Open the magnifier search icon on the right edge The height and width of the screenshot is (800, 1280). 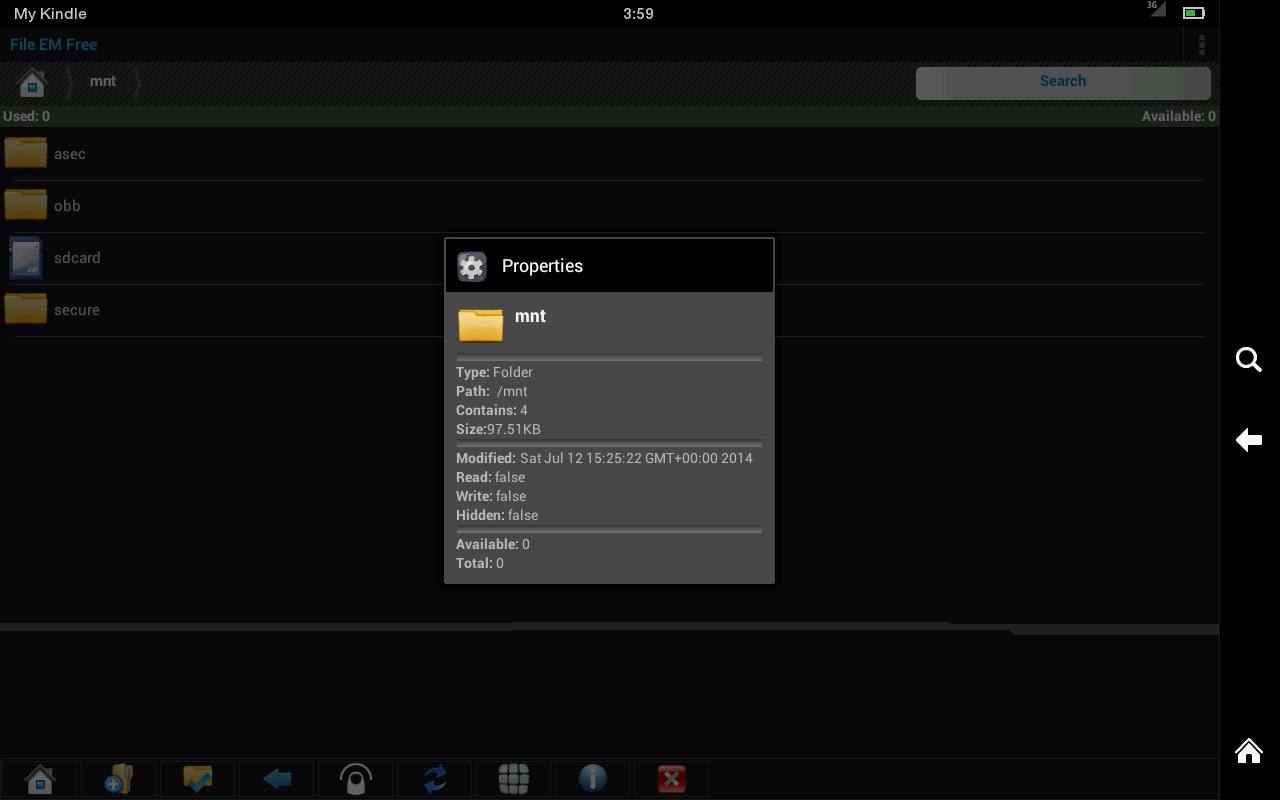(1248, 360)
